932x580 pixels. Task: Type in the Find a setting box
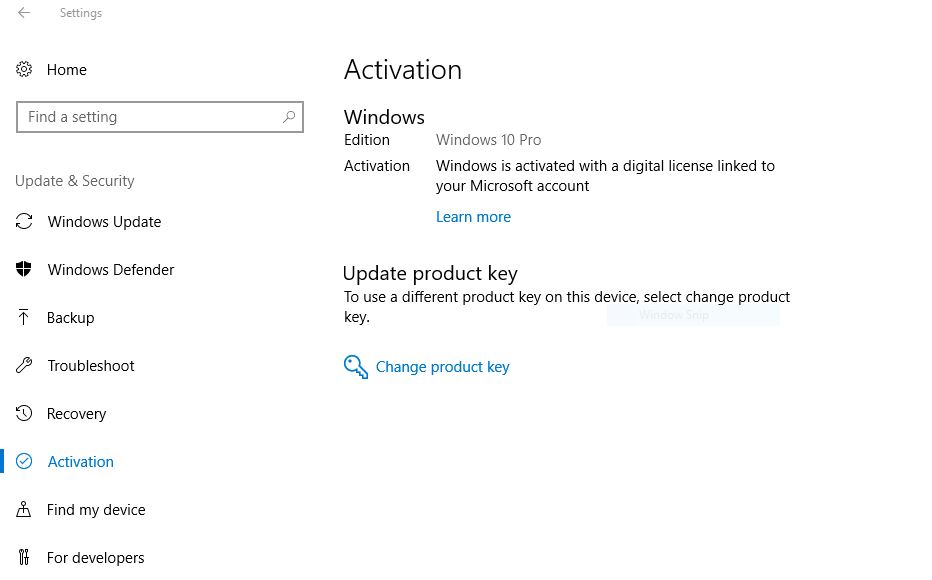click(x=150, y=117)
